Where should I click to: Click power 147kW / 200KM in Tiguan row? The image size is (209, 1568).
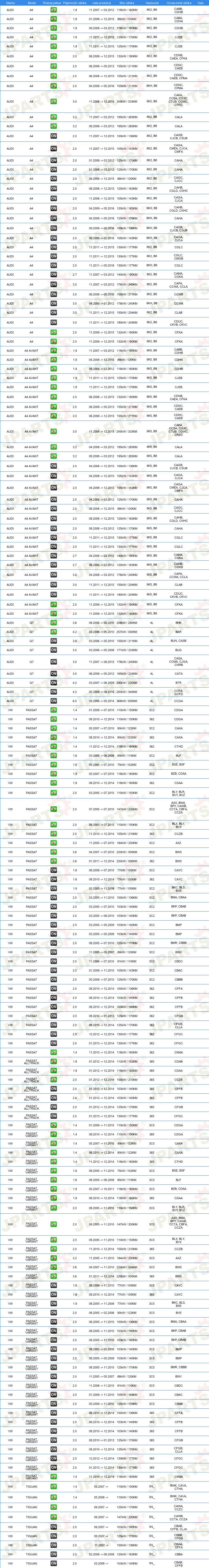coord(127,1517)
